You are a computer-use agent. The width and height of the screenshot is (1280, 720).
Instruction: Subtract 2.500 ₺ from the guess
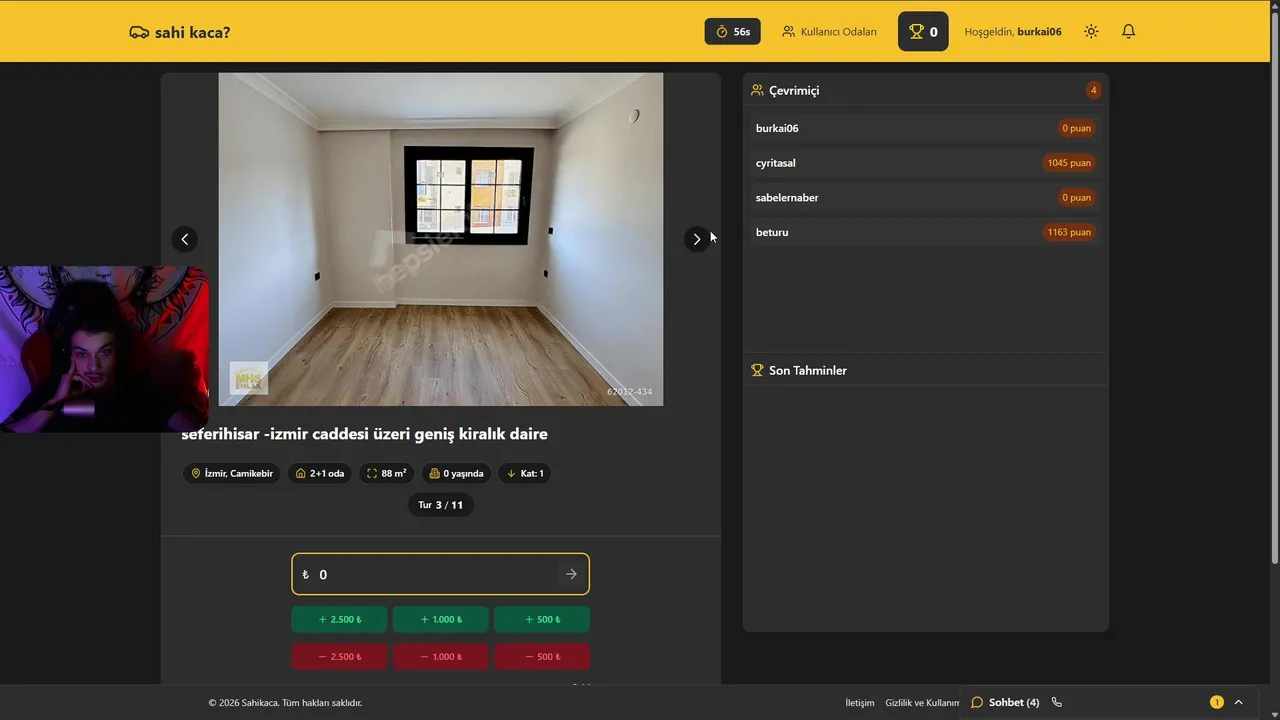coord(340,657)
